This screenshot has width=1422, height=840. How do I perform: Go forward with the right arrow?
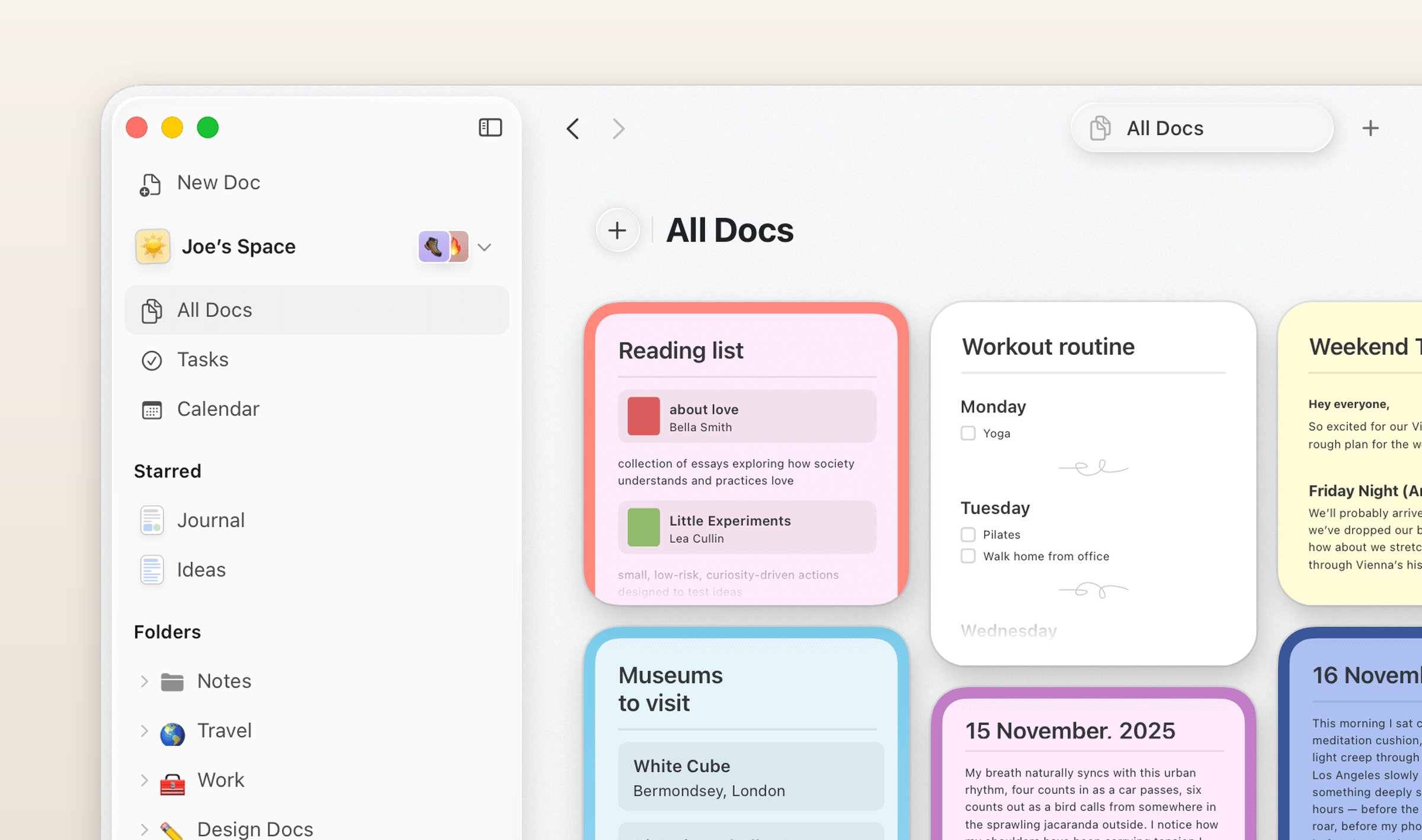618,129
